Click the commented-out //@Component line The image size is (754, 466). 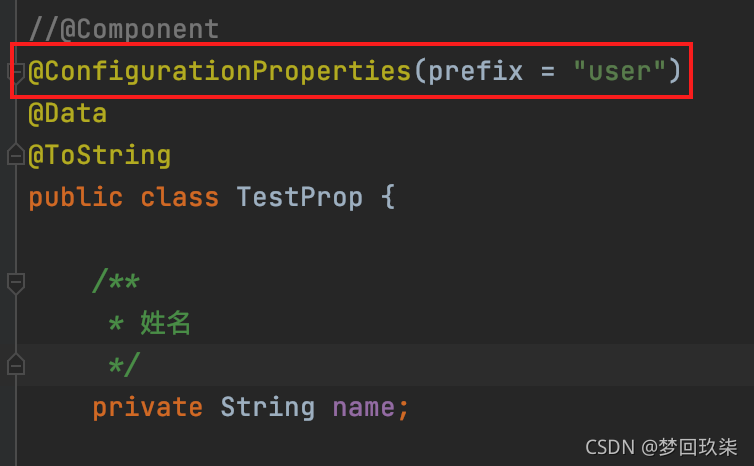pos(123,29)
